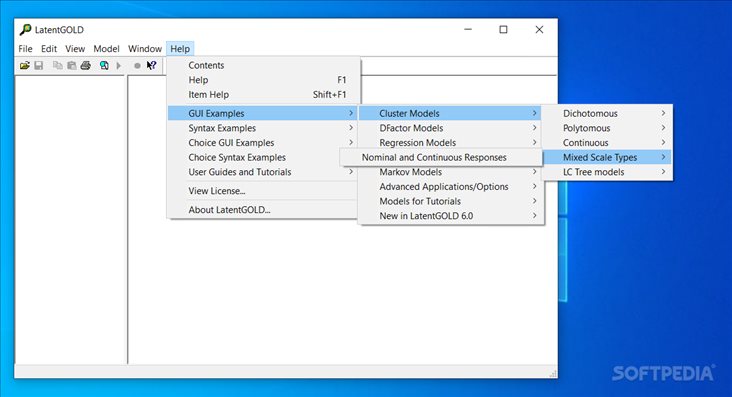The image size is (732, 397).
Task: Expand the arrow beside Choice GUI Examples
Action: [x=351, y=142]
